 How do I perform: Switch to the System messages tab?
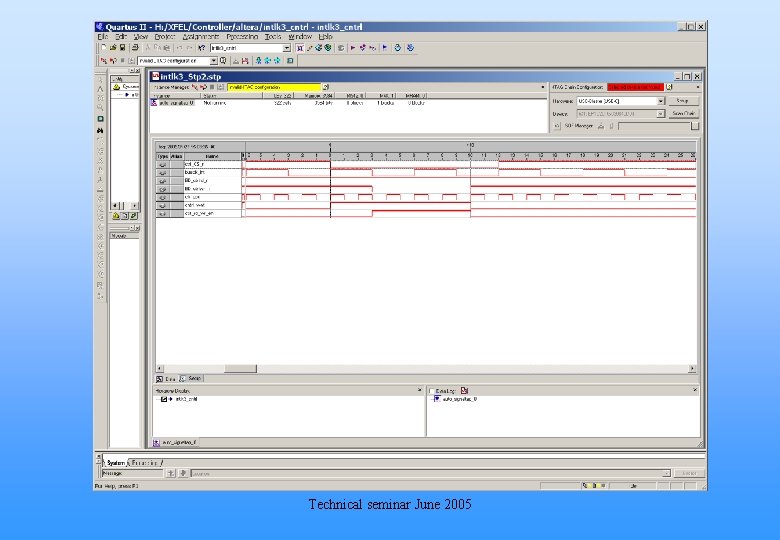click(x=115, y=463)
